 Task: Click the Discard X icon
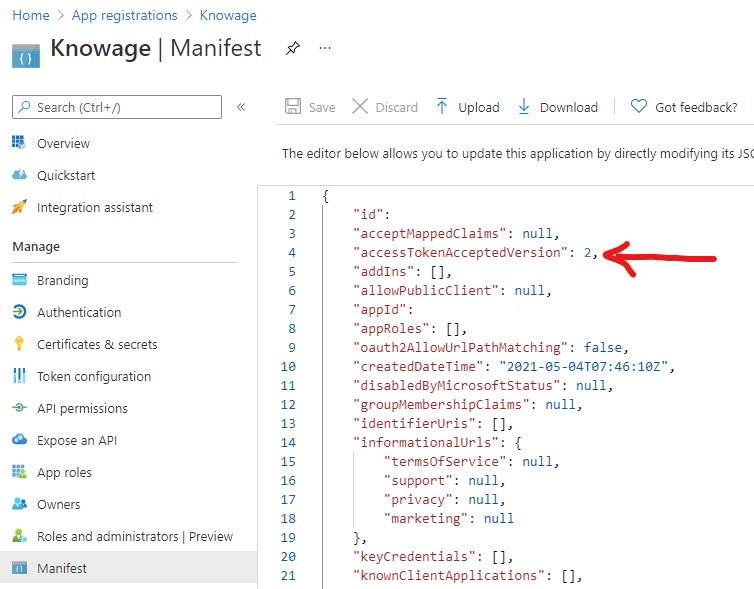[x=360, y=106]
